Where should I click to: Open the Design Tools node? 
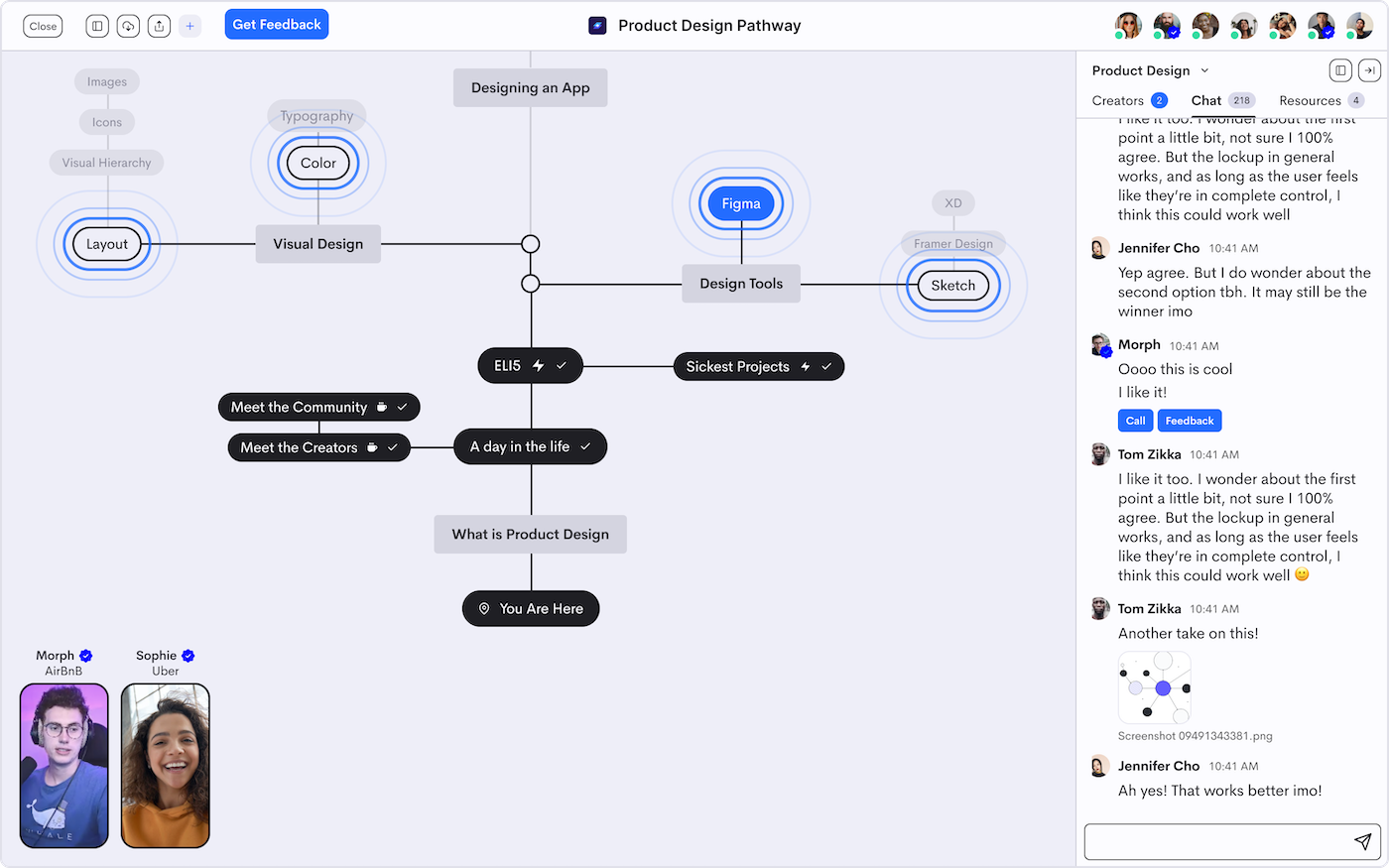click(x=741, y=284)
